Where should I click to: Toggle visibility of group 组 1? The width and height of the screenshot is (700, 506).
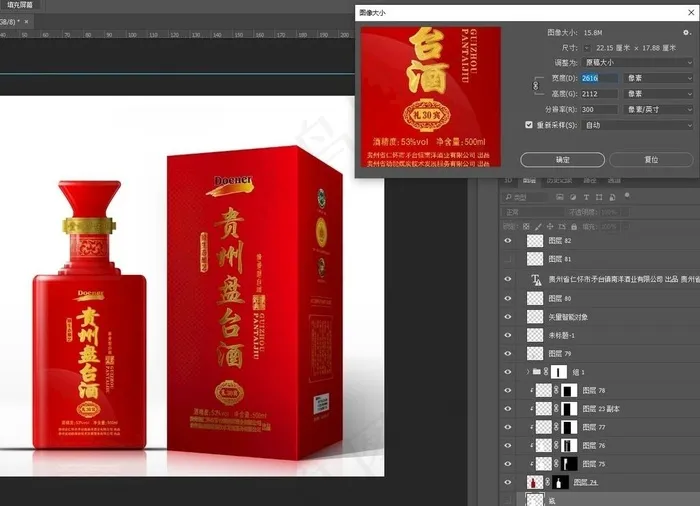click(x=508, y=372)
